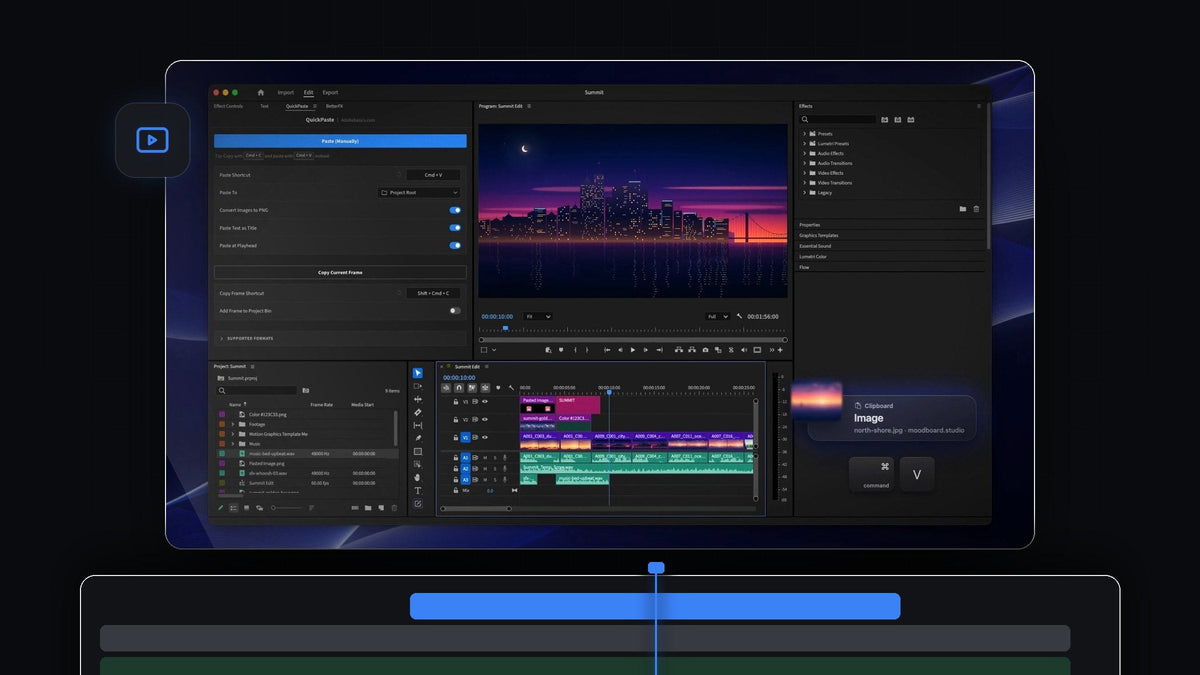This screenshot has width=1200, height=675.
Task: Switch to the Effect Controls tab
Action: click(228, 106)
